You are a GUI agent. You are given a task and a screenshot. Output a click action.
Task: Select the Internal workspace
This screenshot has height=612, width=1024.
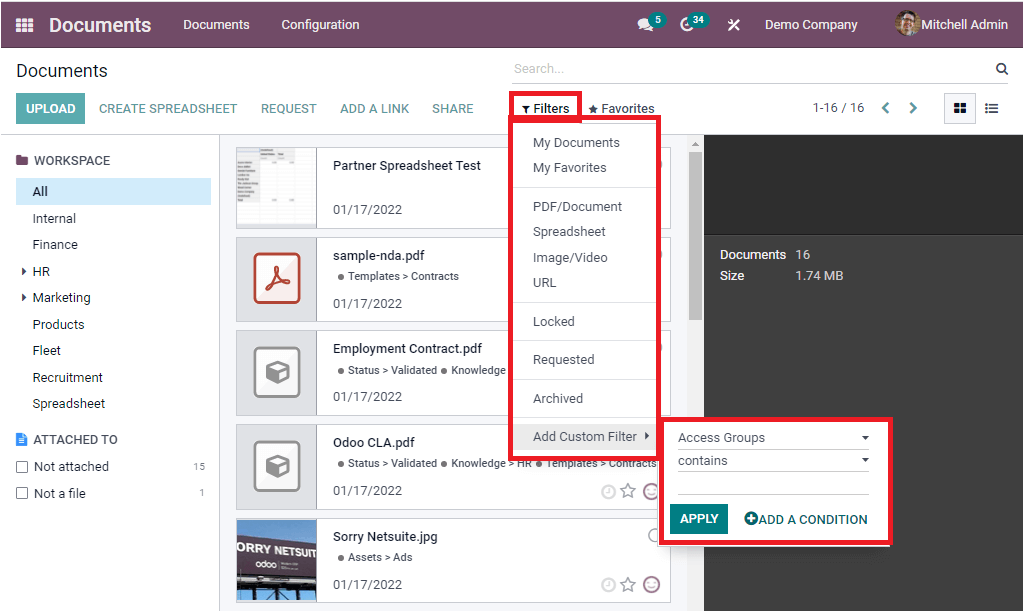[54, 218]
